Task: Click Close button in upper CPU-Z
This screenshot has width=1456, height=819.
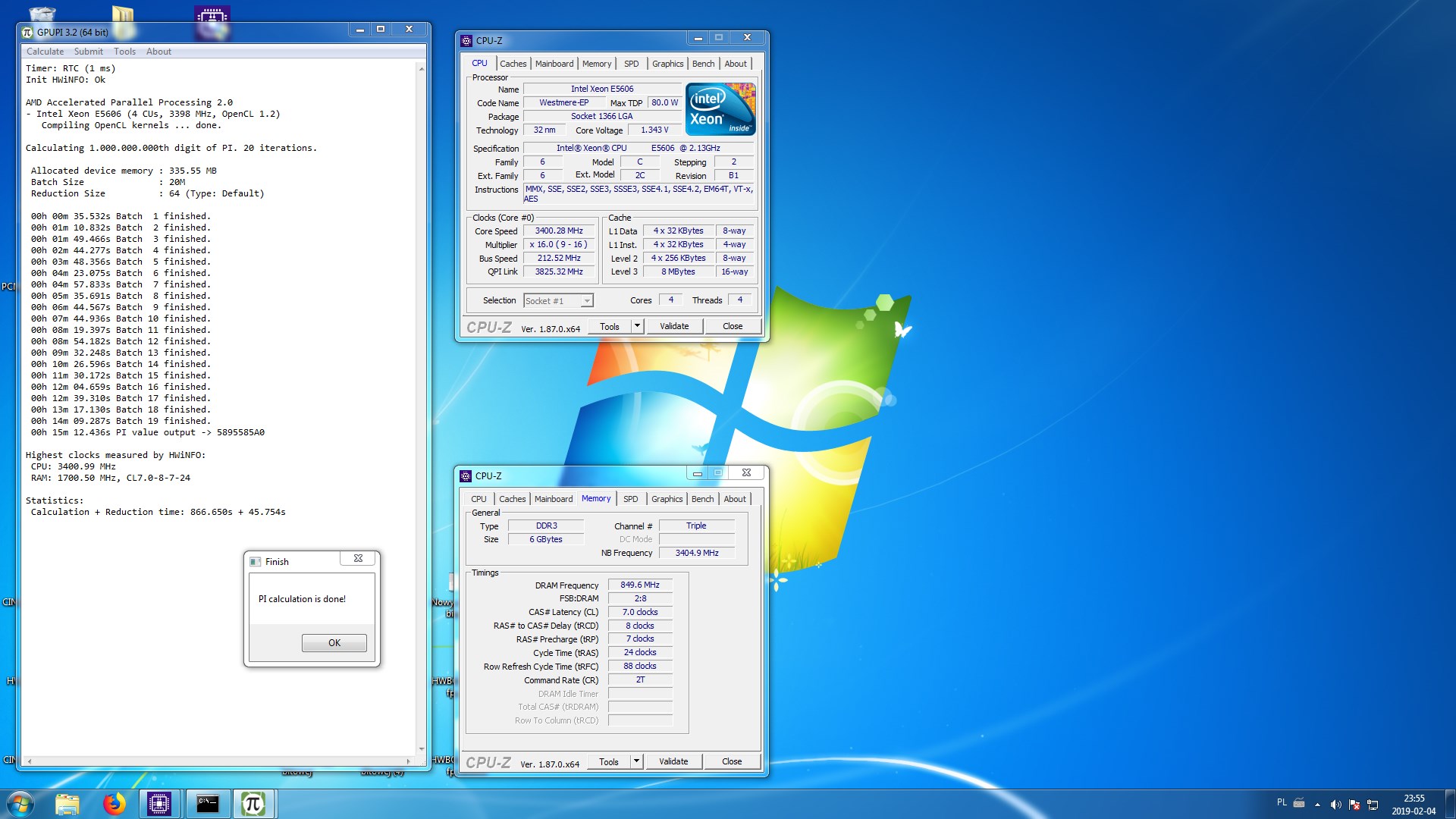Action: pyautogui.click(x=733, y=327)
